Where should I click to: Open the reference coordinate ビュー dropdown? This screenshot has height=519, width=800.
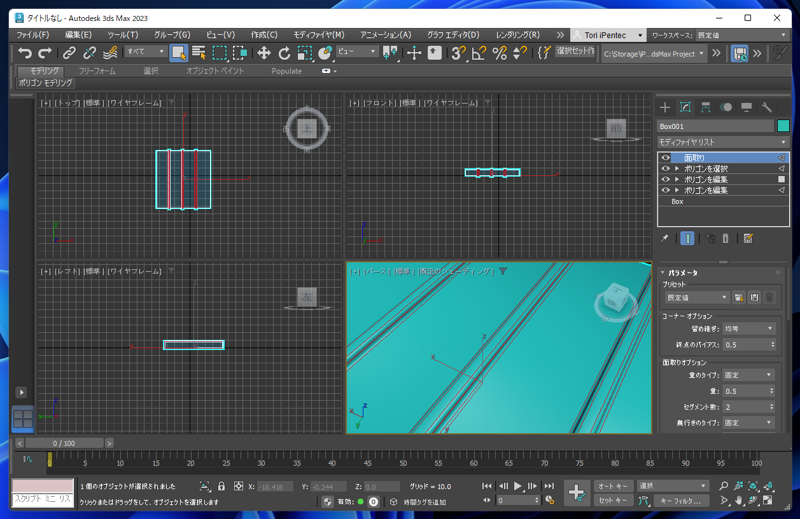[356, 52]
